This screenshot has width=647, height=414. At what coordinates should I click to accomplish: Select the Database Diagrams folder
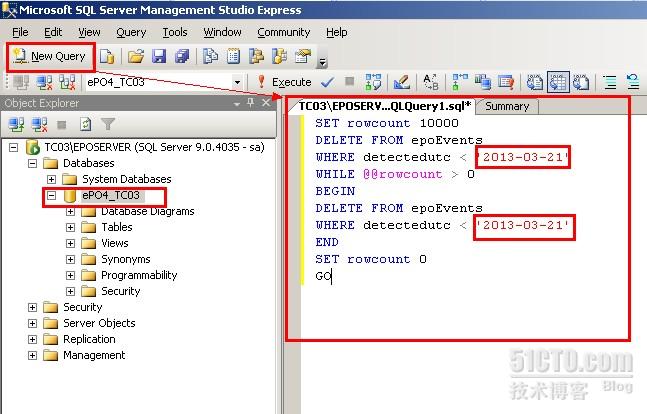click(x=148, y=211)
